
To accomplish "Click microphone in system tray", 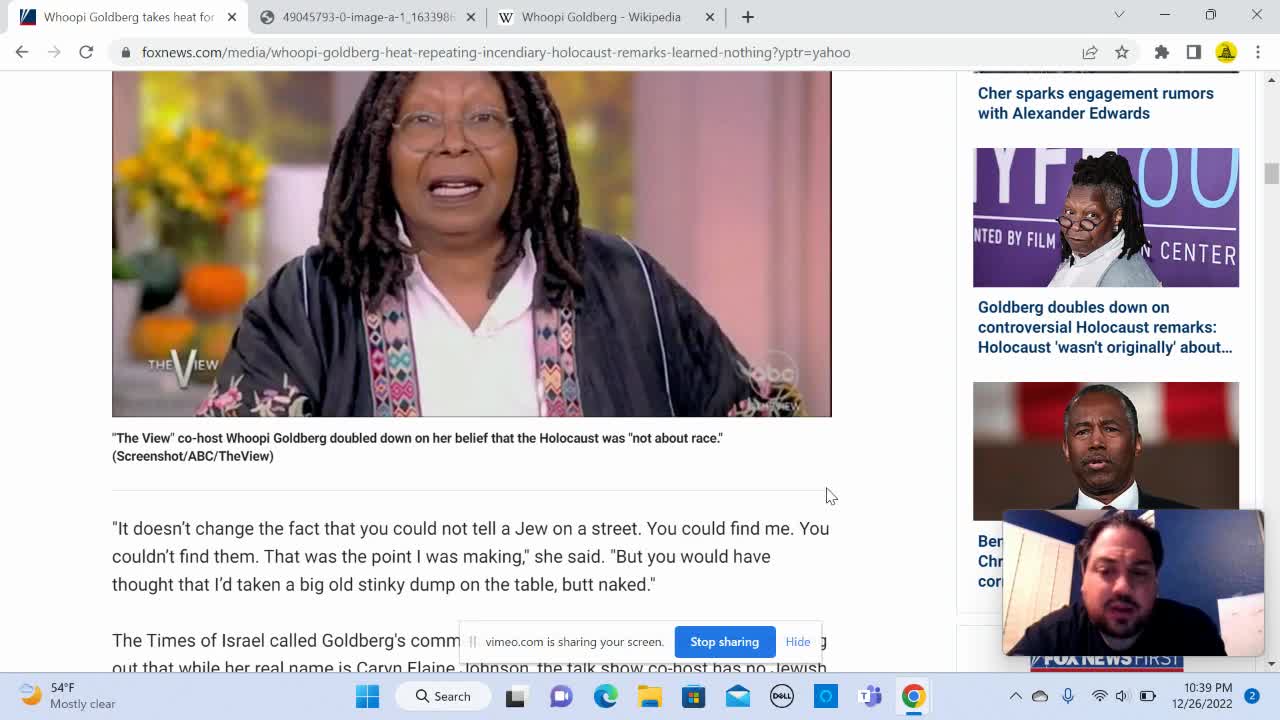I will pos(1067,696).
